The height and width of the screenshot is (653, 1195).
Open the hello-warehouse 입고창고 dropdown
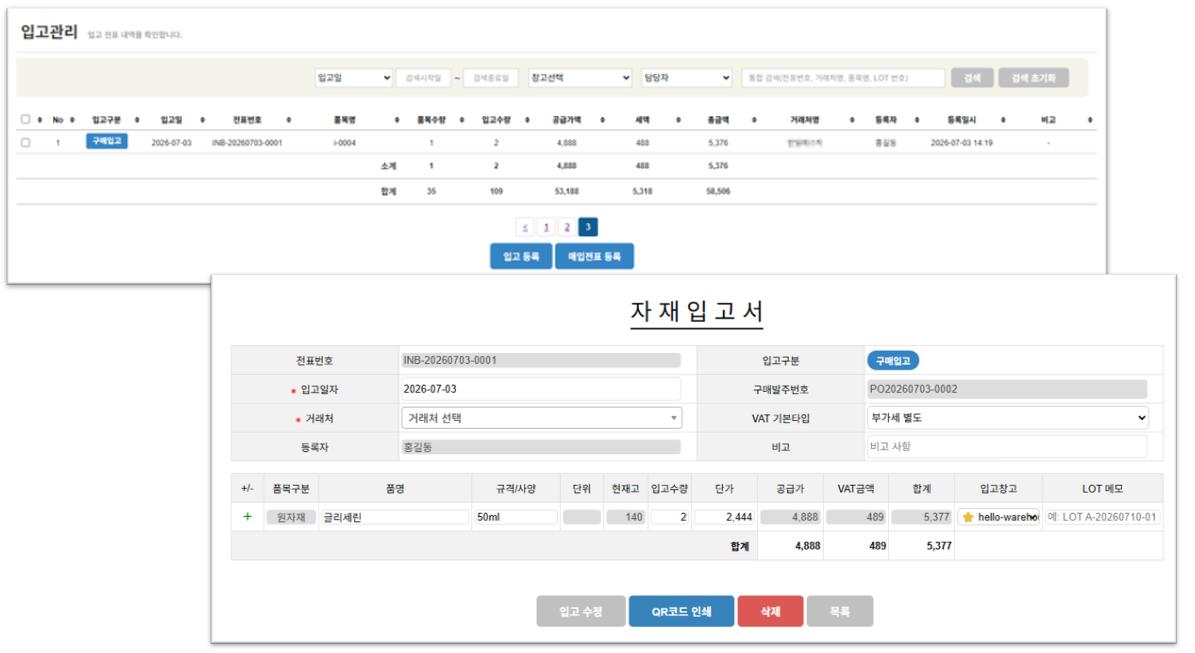point(999,517)
